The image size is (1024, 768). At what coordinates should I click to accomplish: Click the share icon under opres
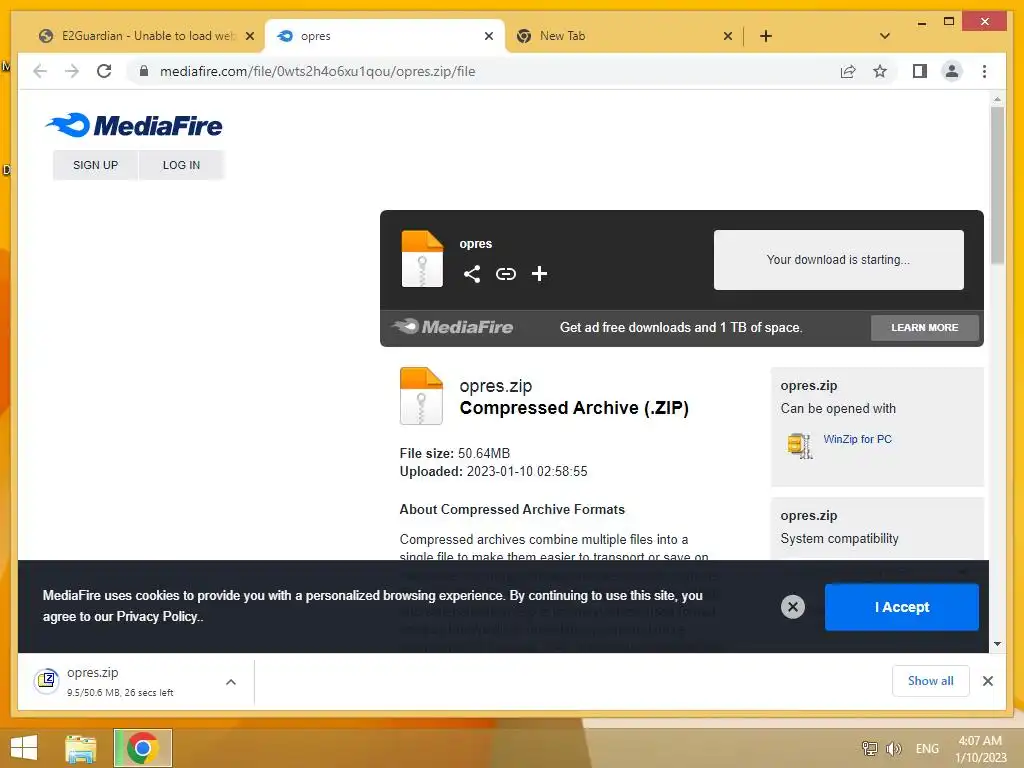coord(472,274)
